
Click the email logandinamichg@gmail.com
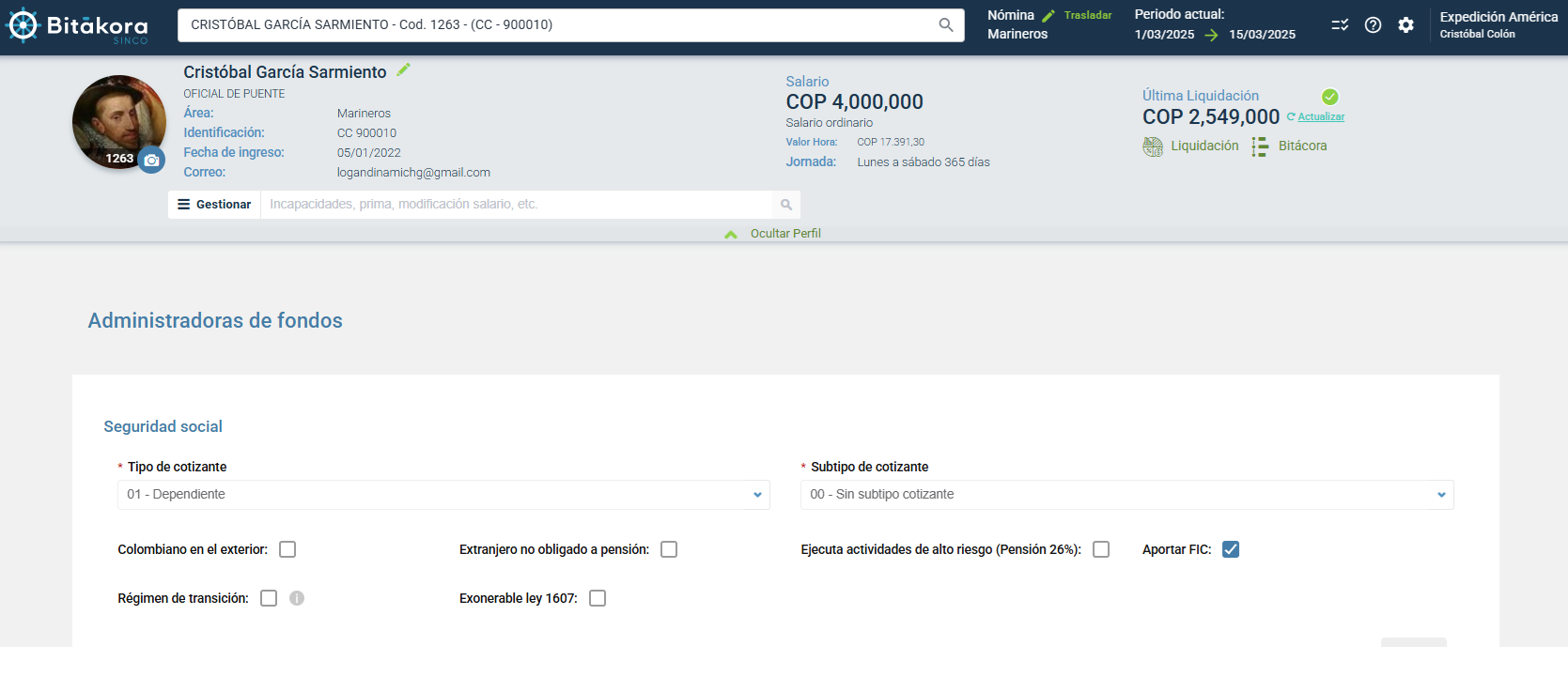[413, 173]
